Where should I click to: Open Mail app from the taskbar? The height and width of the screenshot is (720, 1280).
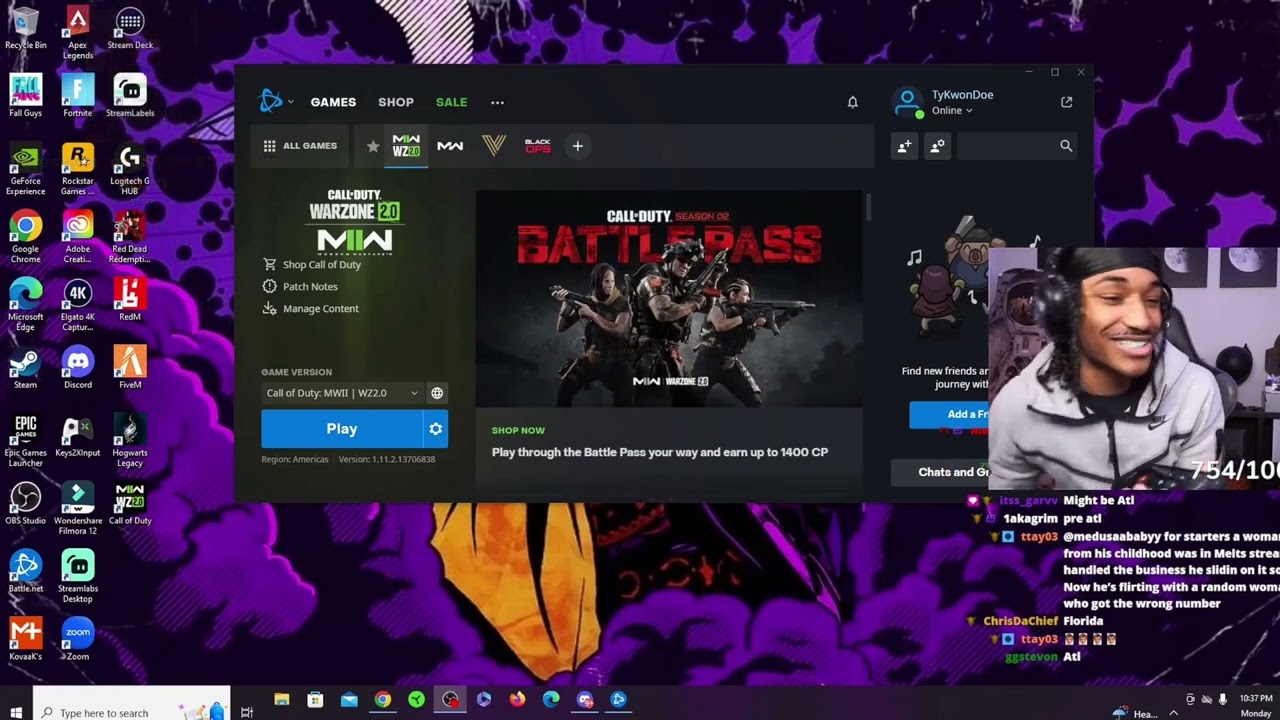(349, 700)
